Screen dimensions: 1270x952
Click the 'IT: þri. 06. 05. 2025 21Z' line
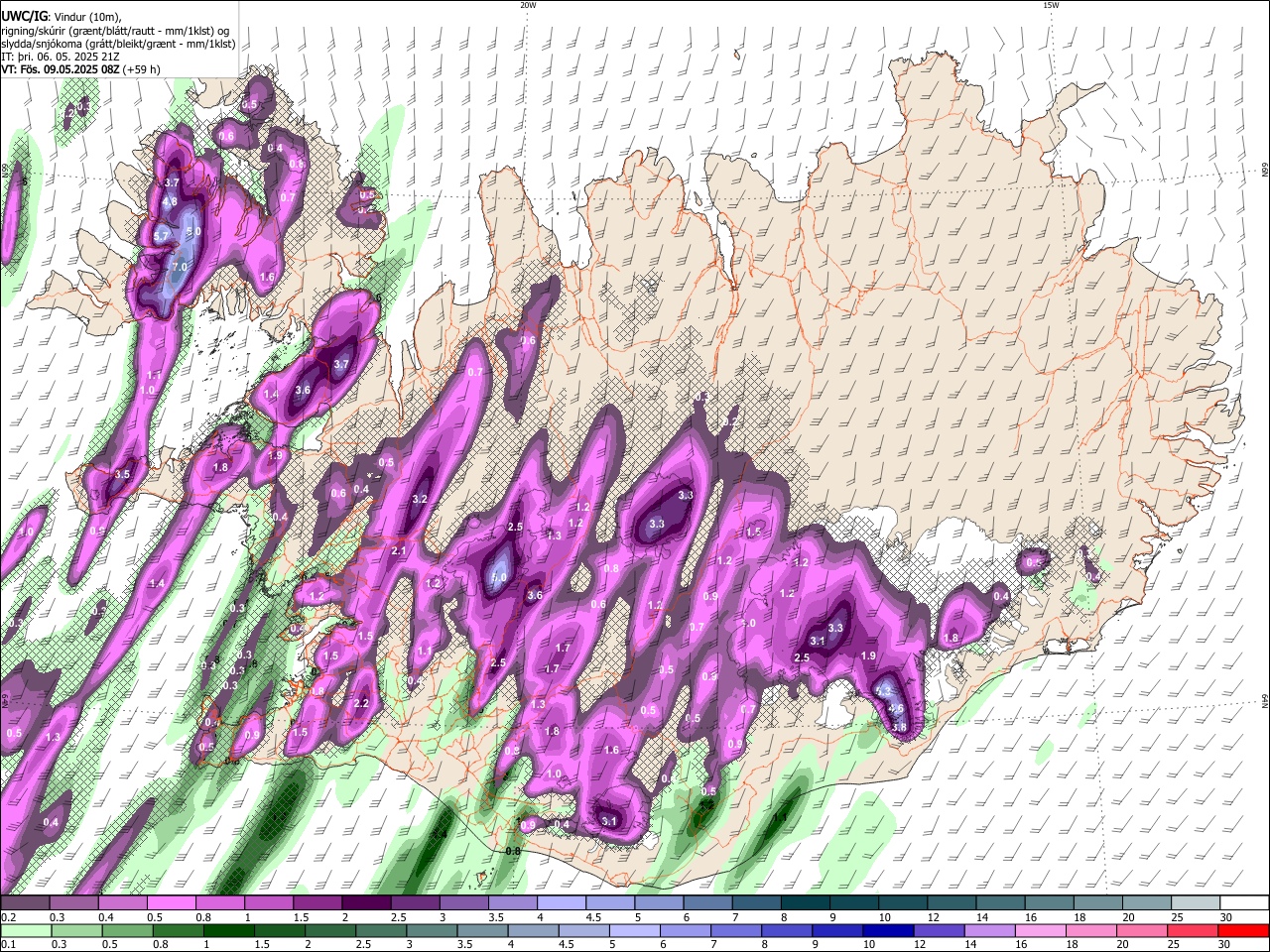tap(60, 57)
